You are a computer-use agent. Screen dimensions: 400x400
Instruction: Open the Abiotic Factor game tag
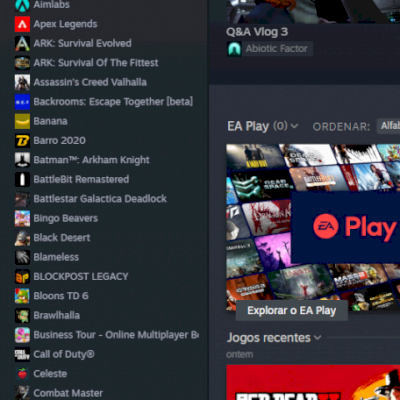click(277, 49)
